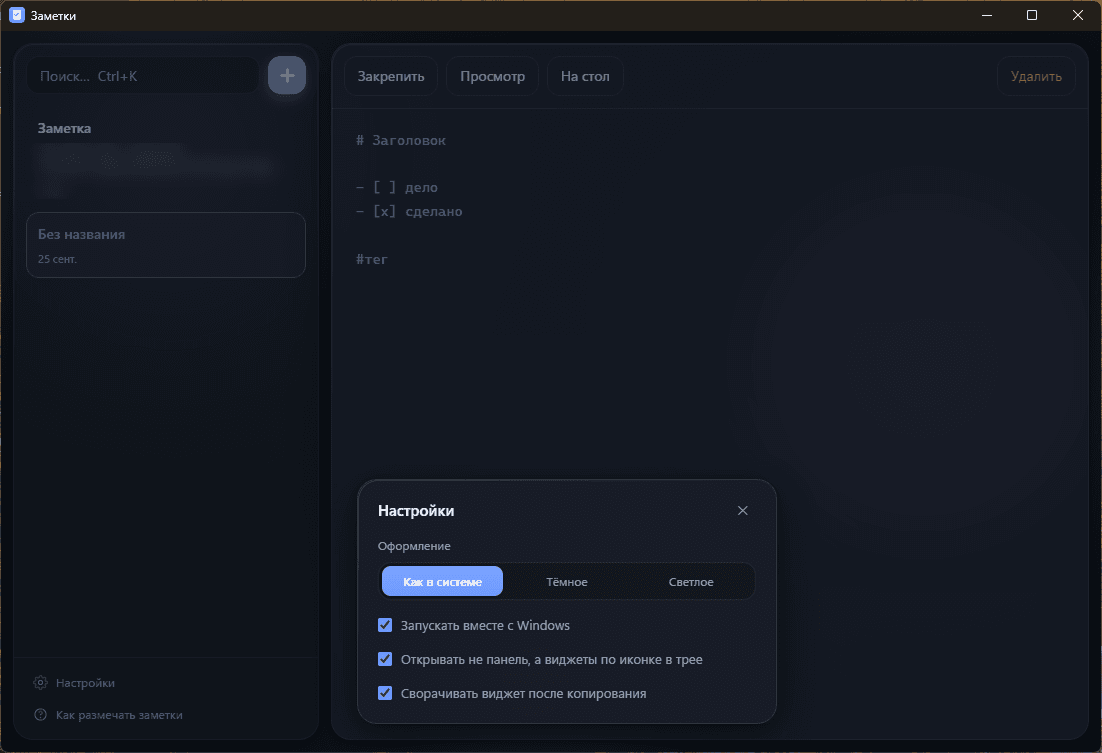Disable Сворачивать виджет после копирования

tap(385, 693)
